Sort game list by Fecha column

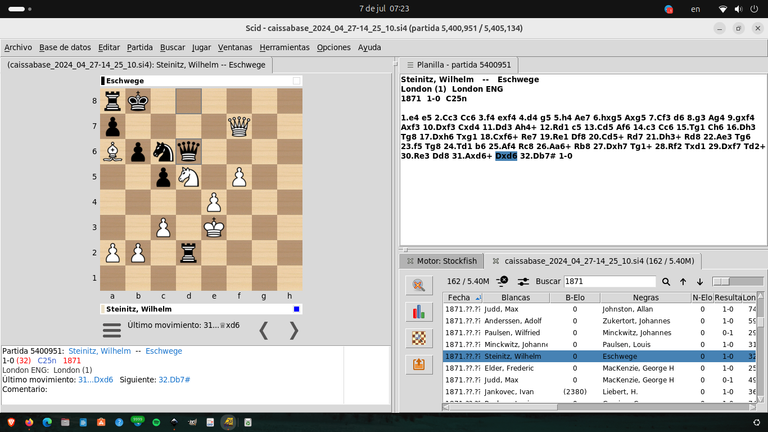coord(462,297)
